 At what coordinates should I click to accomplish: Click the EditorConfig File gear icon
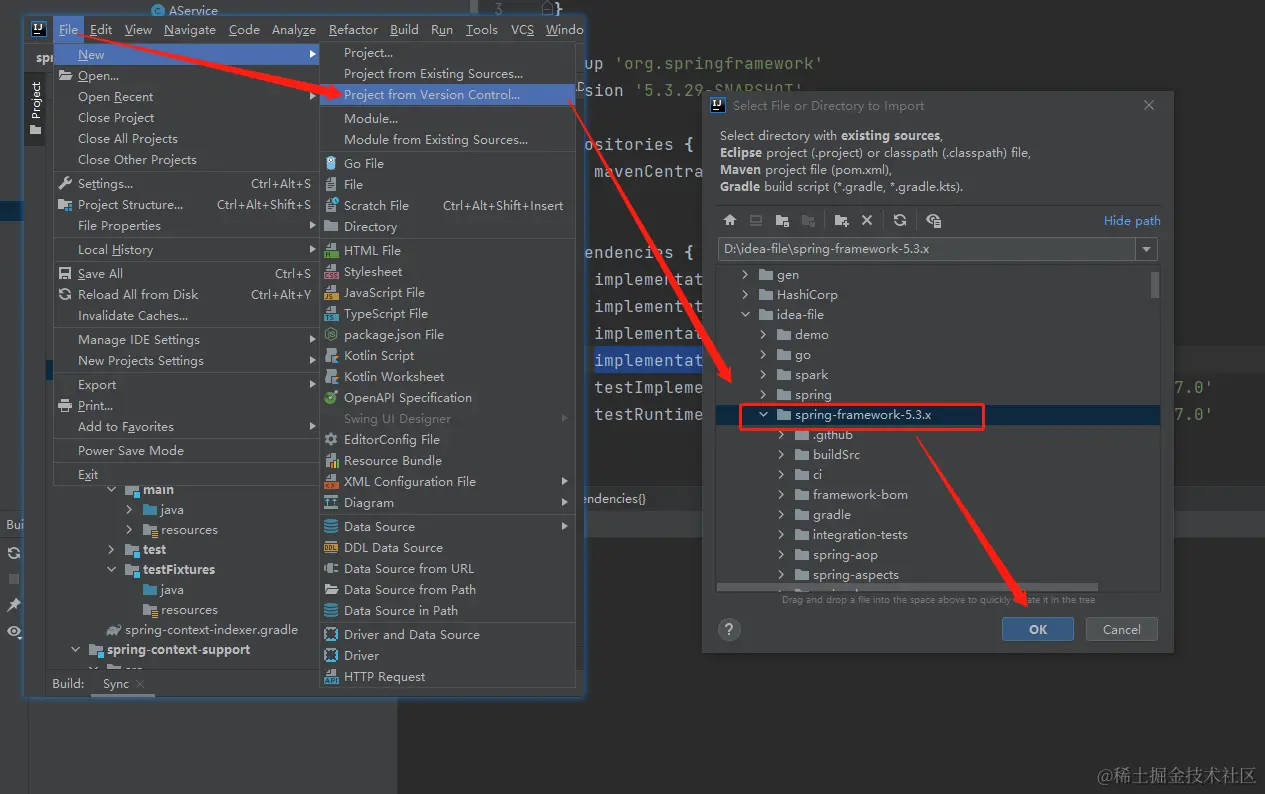(331, 439)
